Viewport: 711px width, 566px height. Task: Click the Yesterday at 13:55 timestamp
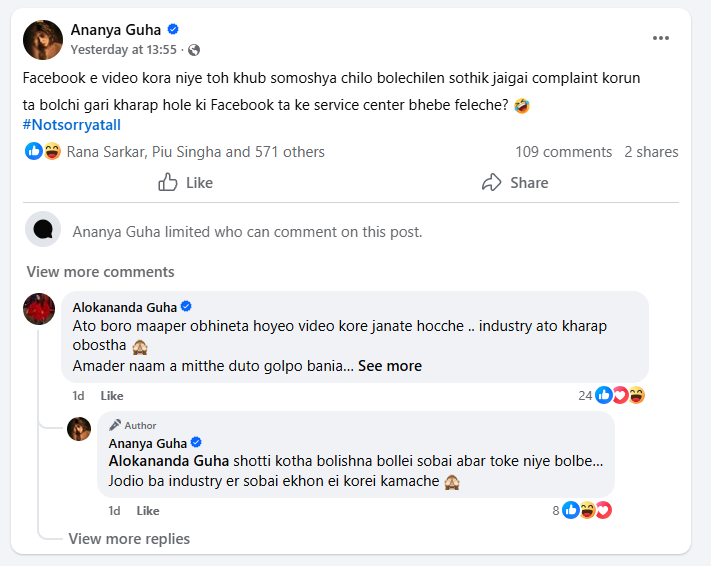coord(124,50)
